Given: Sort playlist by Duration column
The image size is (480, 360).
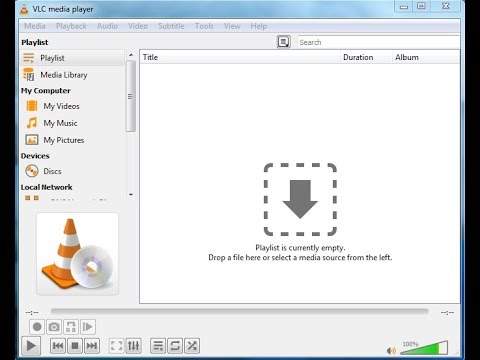Looking at the screenshot, I should 367,57.
